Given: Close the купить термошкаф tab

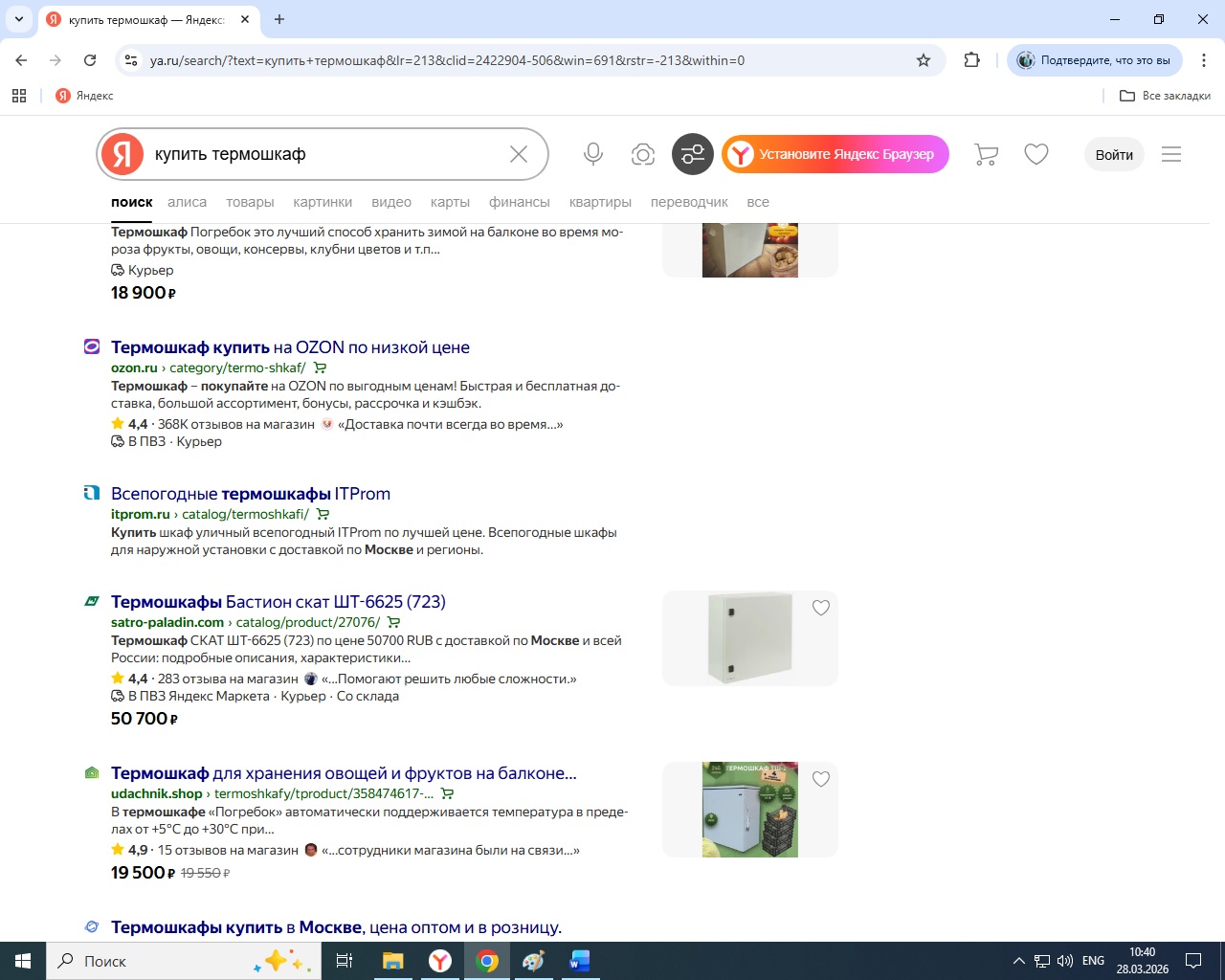Looking at the screenshot, I should pos(245,19).
